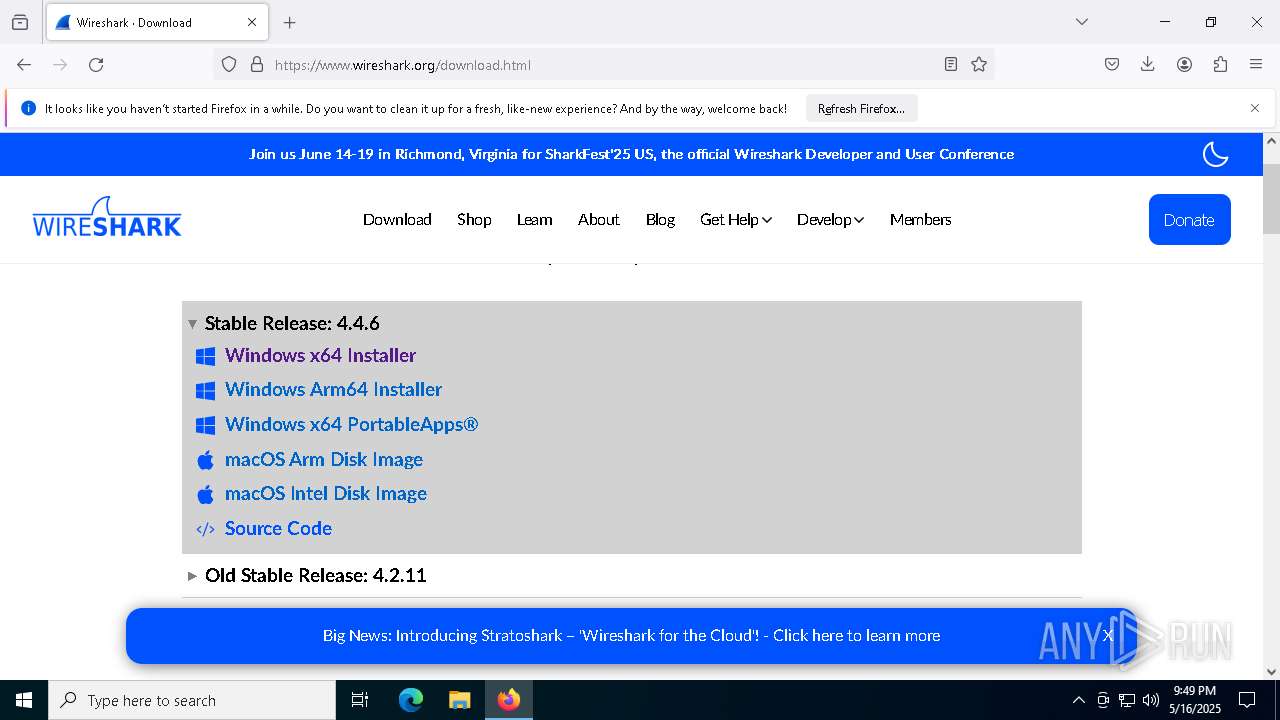The width and height of the screenshot is (1280, 720).
Task: Close the Stratoshark announcement banner
Action: coord(1108,635)
